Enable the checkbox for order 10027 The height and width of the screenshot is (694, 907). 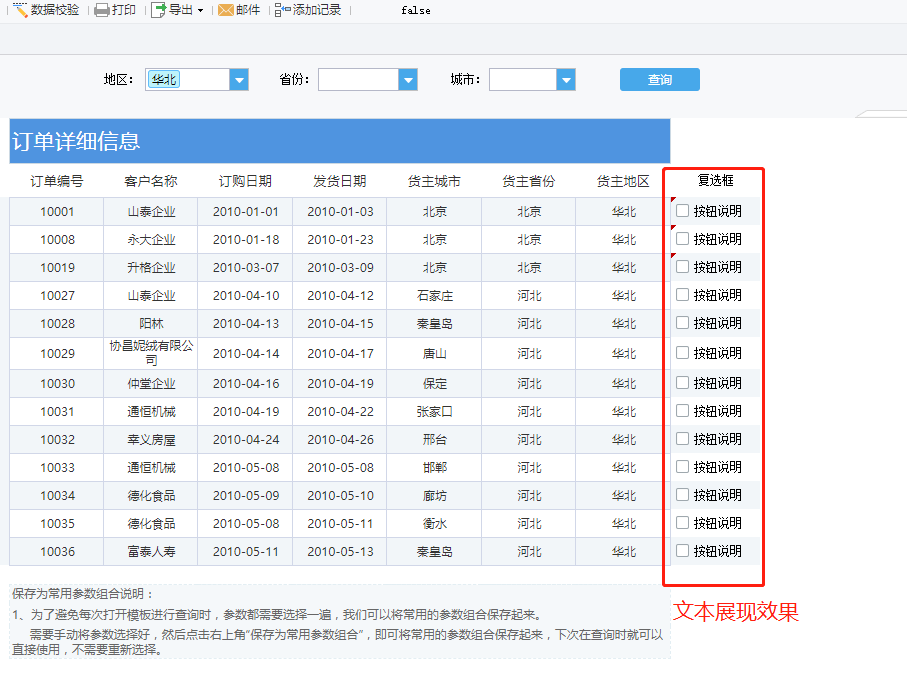683,294
